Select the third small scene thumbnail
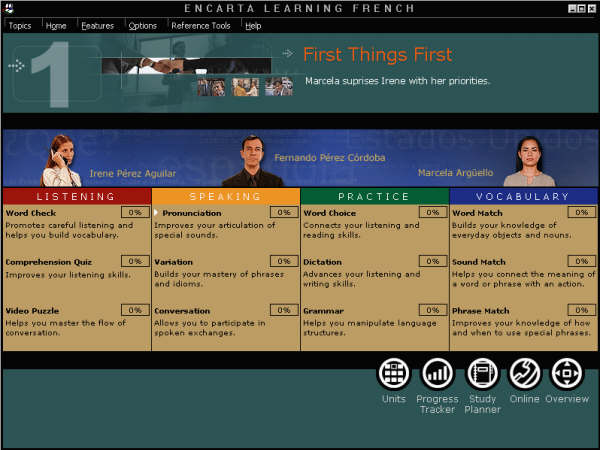Image resolution: width=600 pixels, height=450 pixels. pyautogui.click(x=279, y=87)
